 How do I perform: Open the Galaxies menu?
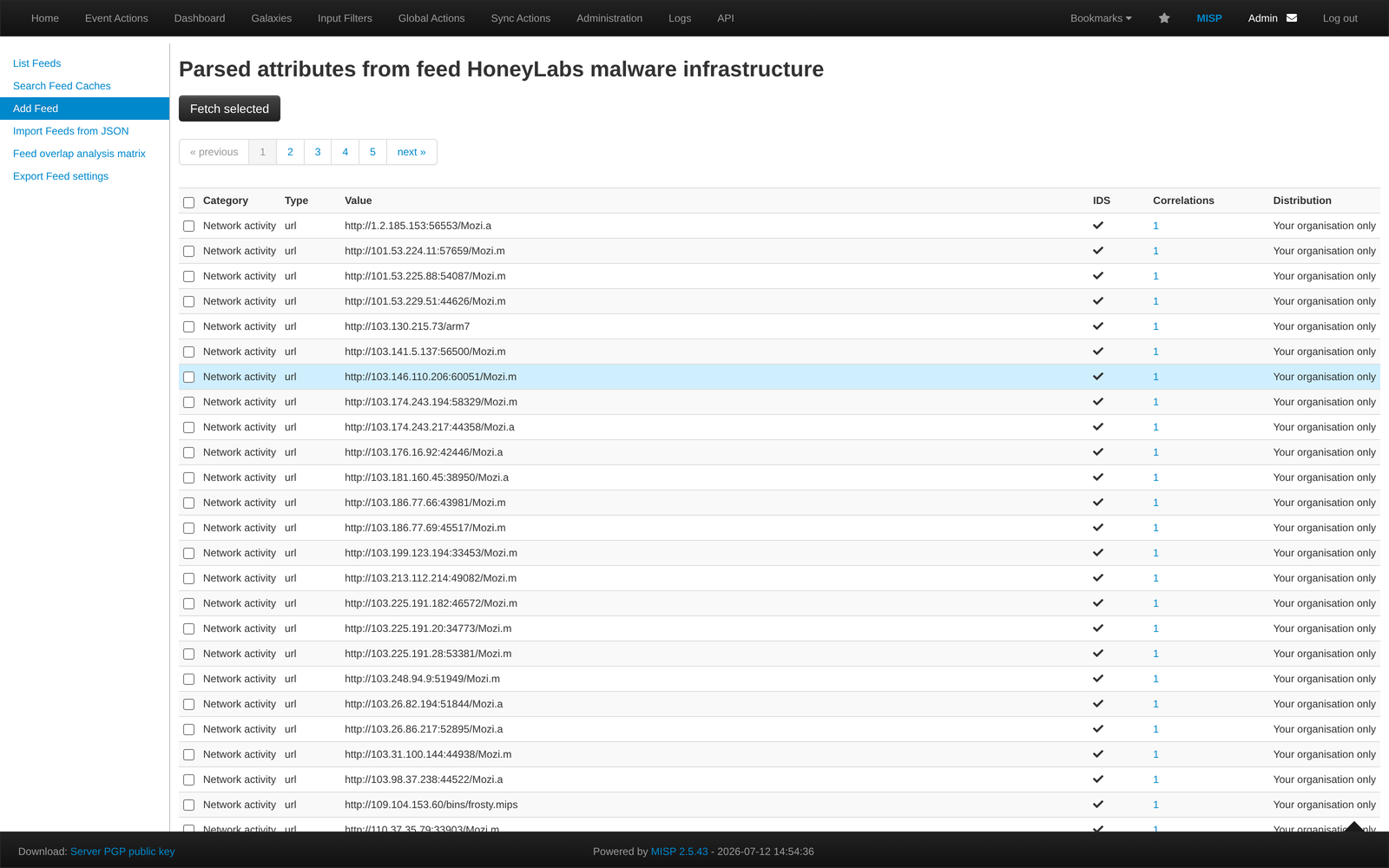click(x=271, y=18)
